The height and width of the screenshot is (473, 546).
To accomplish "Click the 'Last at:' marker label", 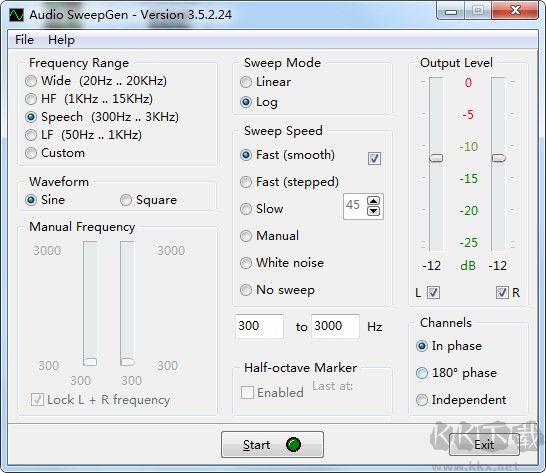I will coord(333,386).
